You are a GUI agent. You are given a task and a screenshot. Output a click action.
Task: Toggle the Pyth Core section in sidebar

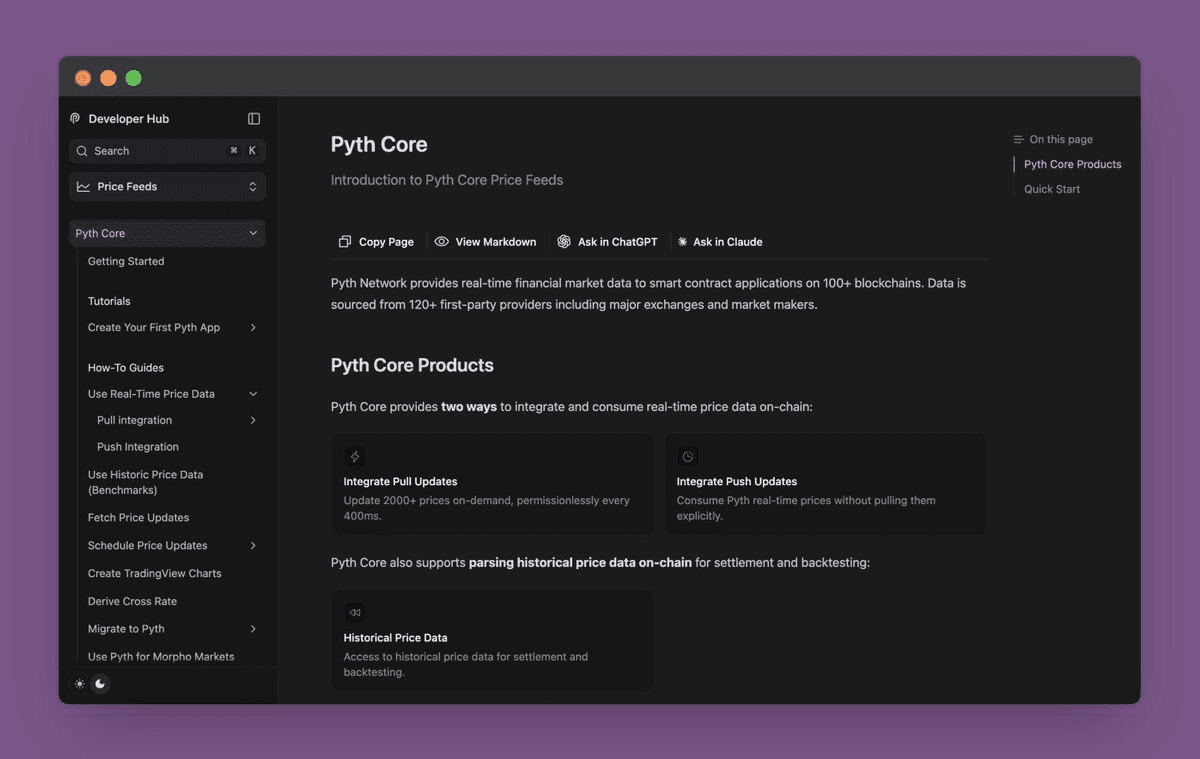pos(253,232)
